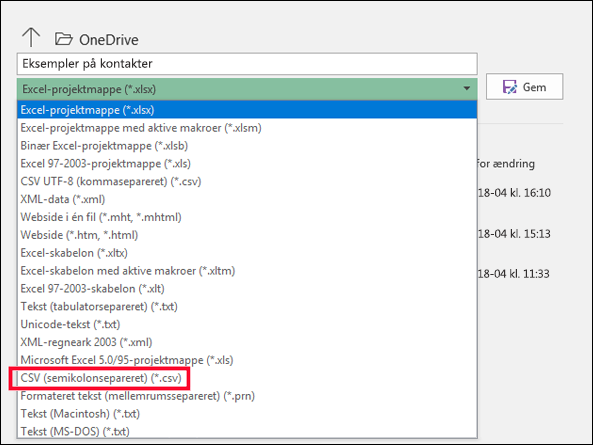Select Excel-projektmappe (*.xlsx) highlighted option

click(x=247, y=110)
